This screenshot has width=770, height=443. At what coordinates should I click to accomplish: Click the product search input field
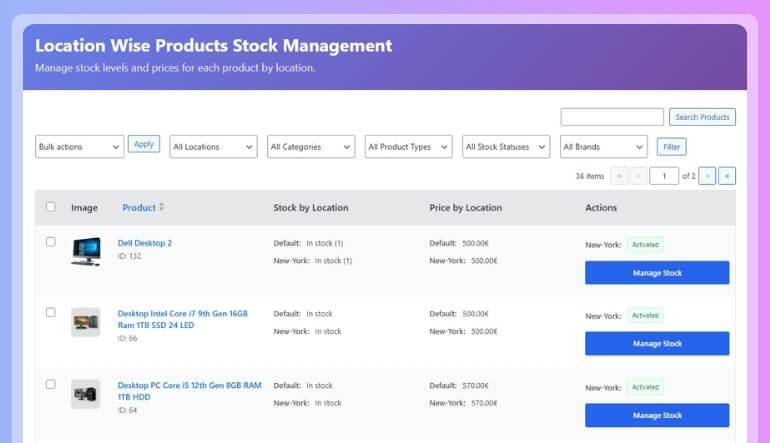612,117
